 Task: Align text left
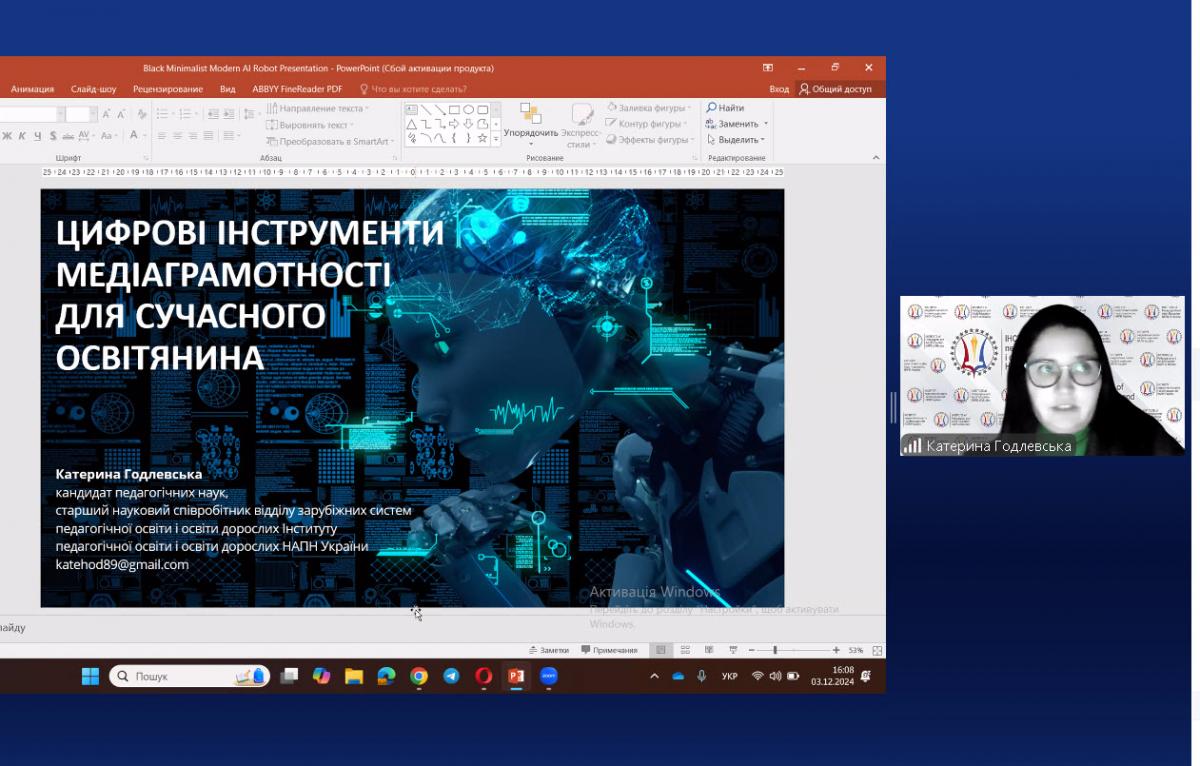[x=162, y=136]
